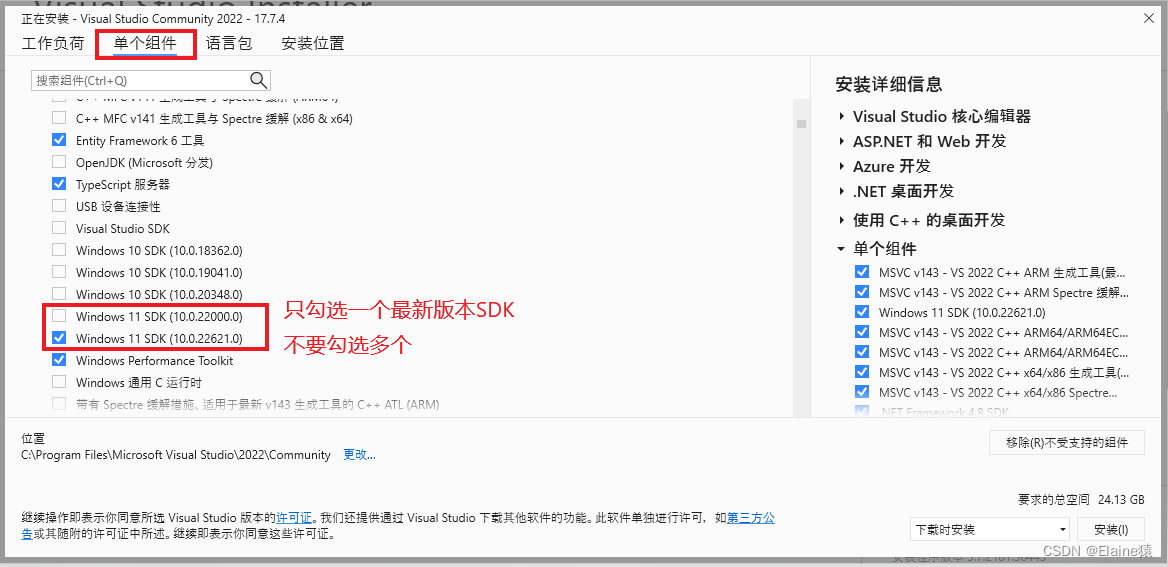Click the 安装(I) button
Viewport: 1168px width, 567px height.
[1111, 530]
